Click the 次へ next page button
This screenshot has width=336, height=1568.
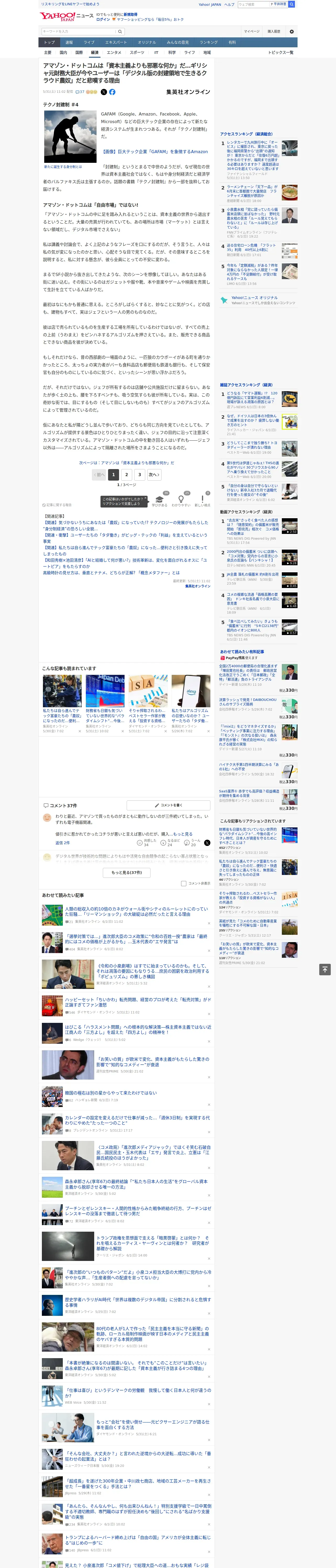pyautogui.click(x=154, y=475)
